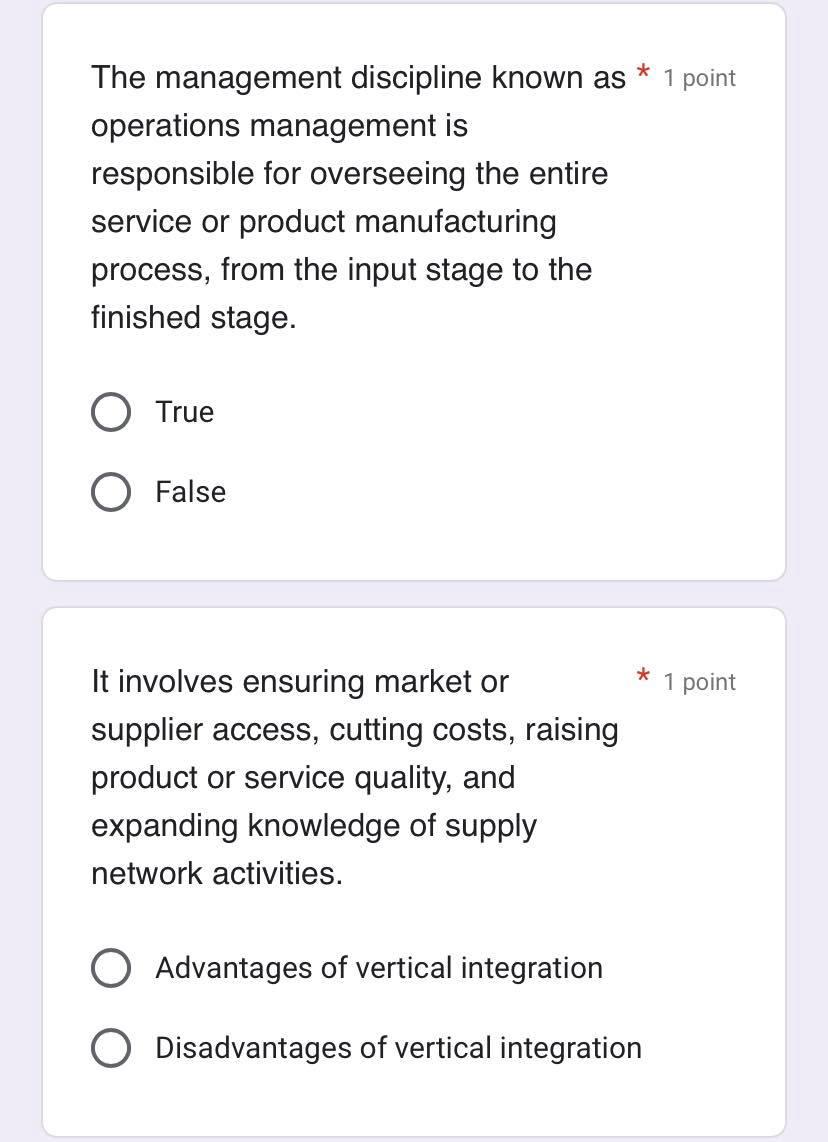Screen dimensions: 828x1142
Task: Click the False option label text
Action: tap(190, 491)
